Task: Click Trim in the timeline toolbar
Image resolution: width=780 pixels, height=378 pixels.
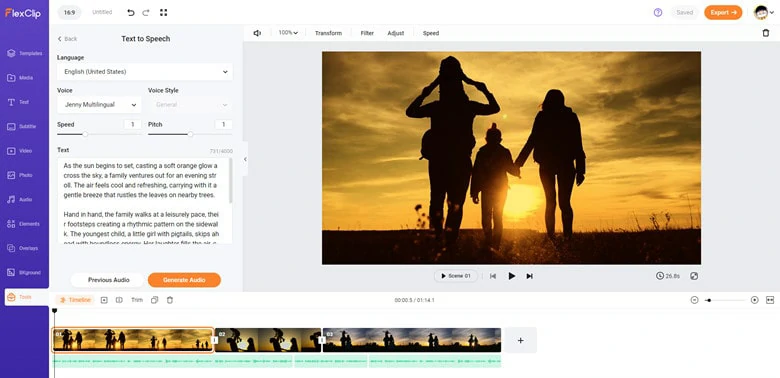Action: 137,300
